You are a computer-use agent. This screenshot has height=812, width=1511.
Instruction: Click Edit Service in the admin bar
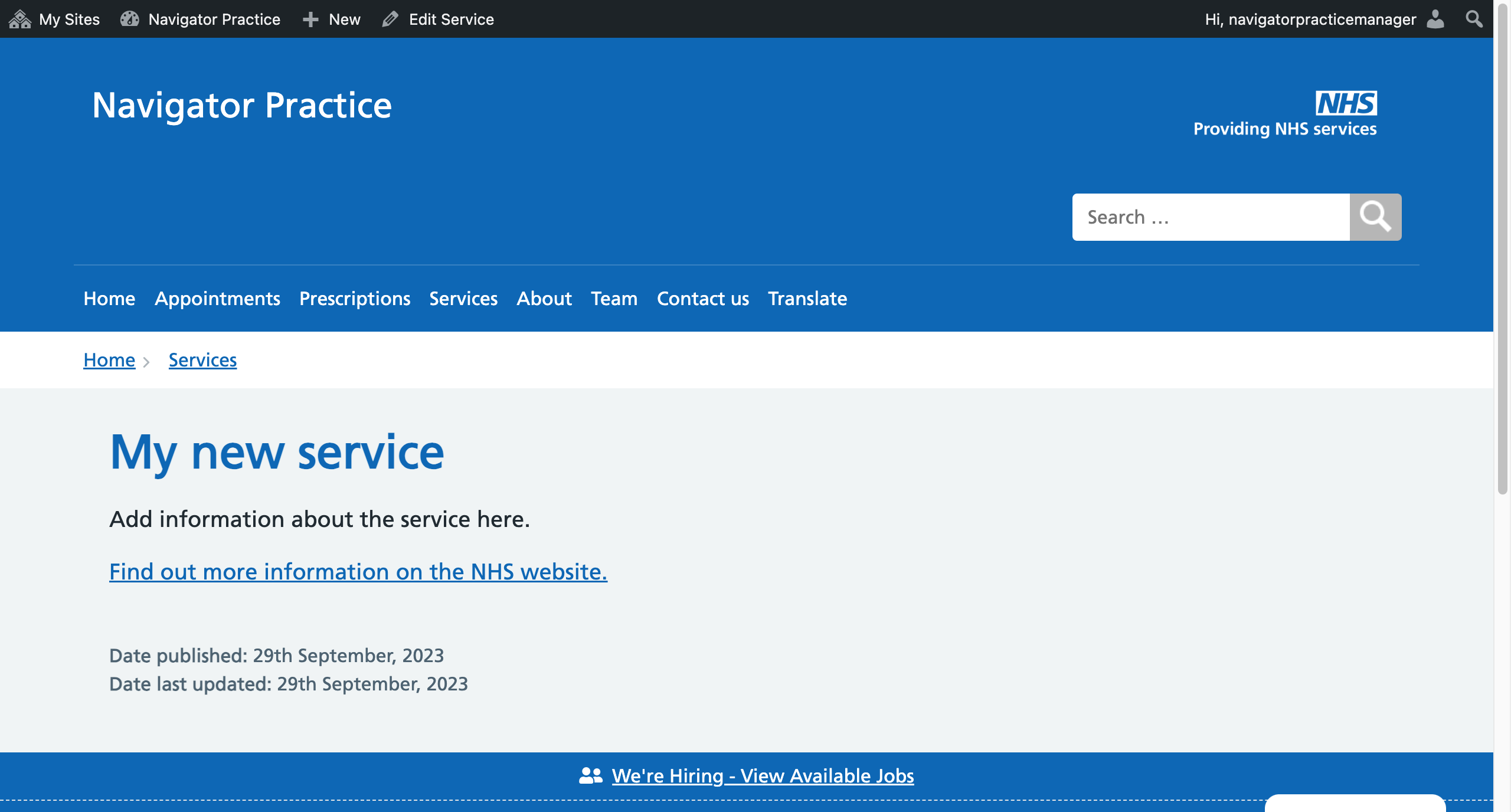pos(452,19)
